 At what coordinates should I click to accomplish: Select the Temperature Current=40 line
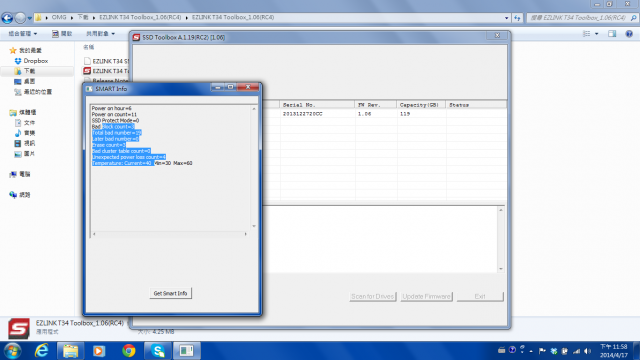(142, 163)
